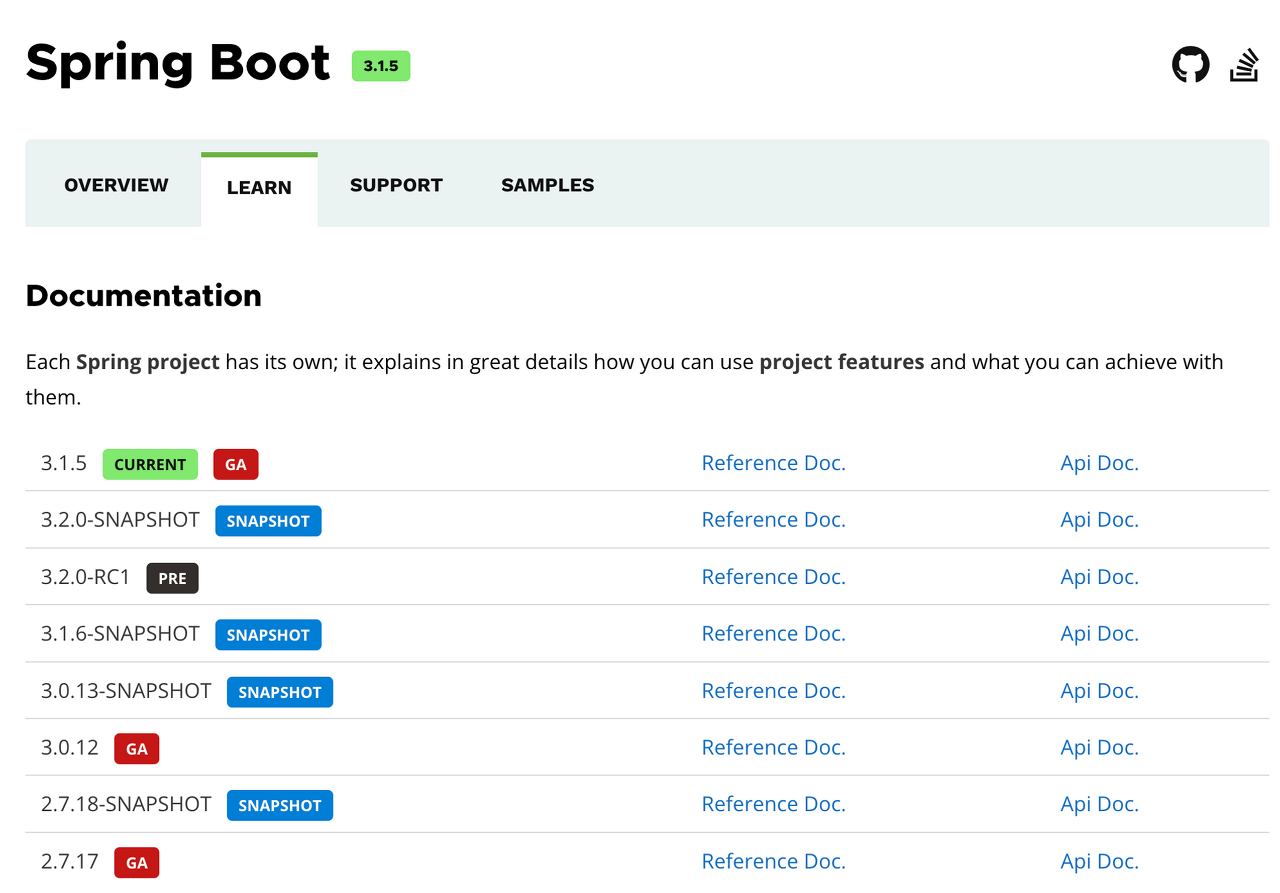The image size is (1280, 893).
Task: Open Reference Doc. for 3.1.6-SNAPSHOT
Action: click(774, 634)
